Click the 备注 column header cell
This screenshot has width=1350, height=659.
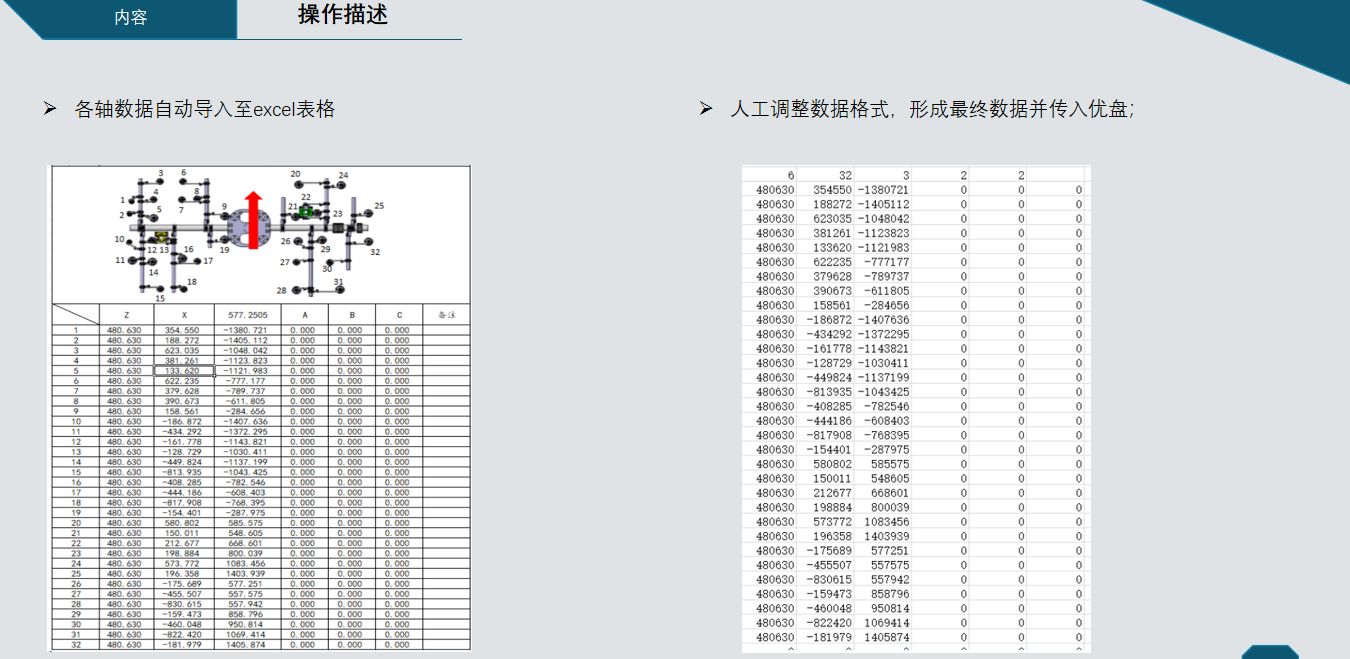pyautogui.click(x=446, y=314)
